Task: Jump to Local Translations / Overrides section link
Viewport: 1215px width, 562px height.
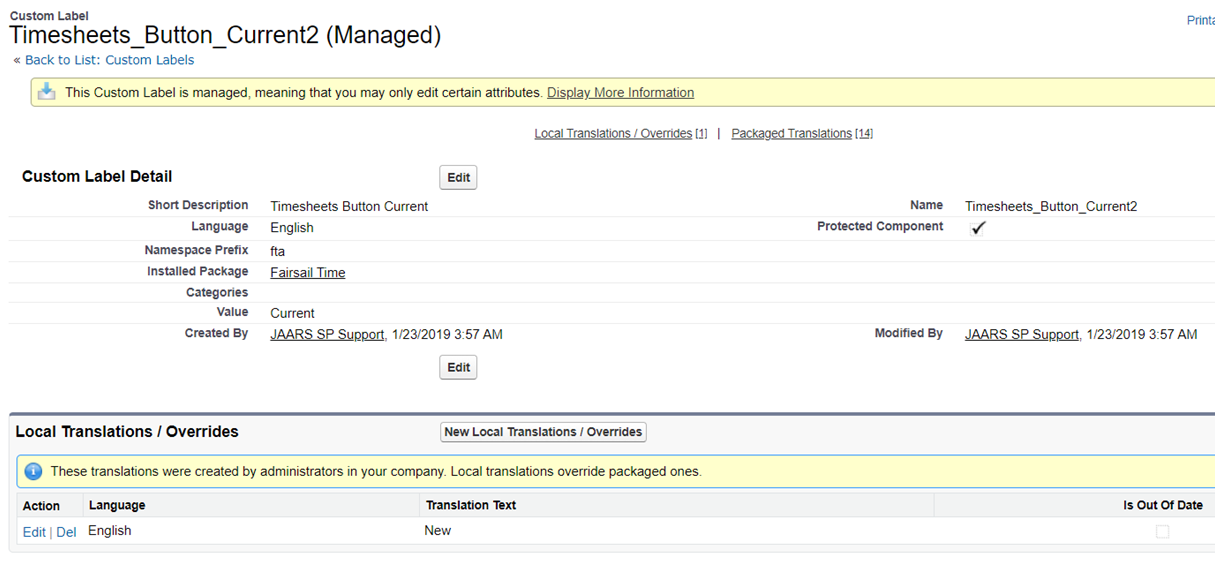Action: tap(613, 134)
